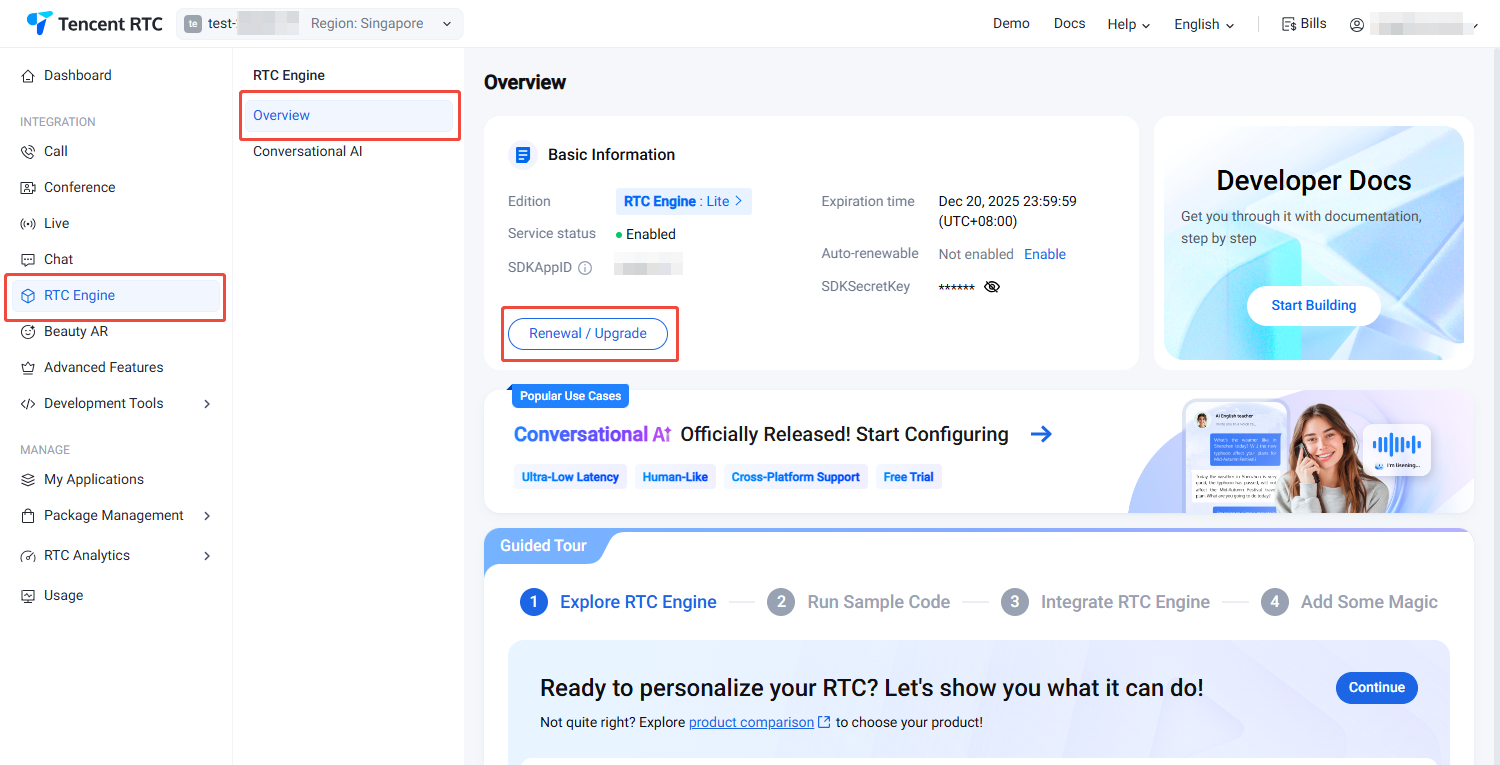Click the blue arrow after Start Configuring
This screenshot has height=765, width=1500.
pos(1041,434)
